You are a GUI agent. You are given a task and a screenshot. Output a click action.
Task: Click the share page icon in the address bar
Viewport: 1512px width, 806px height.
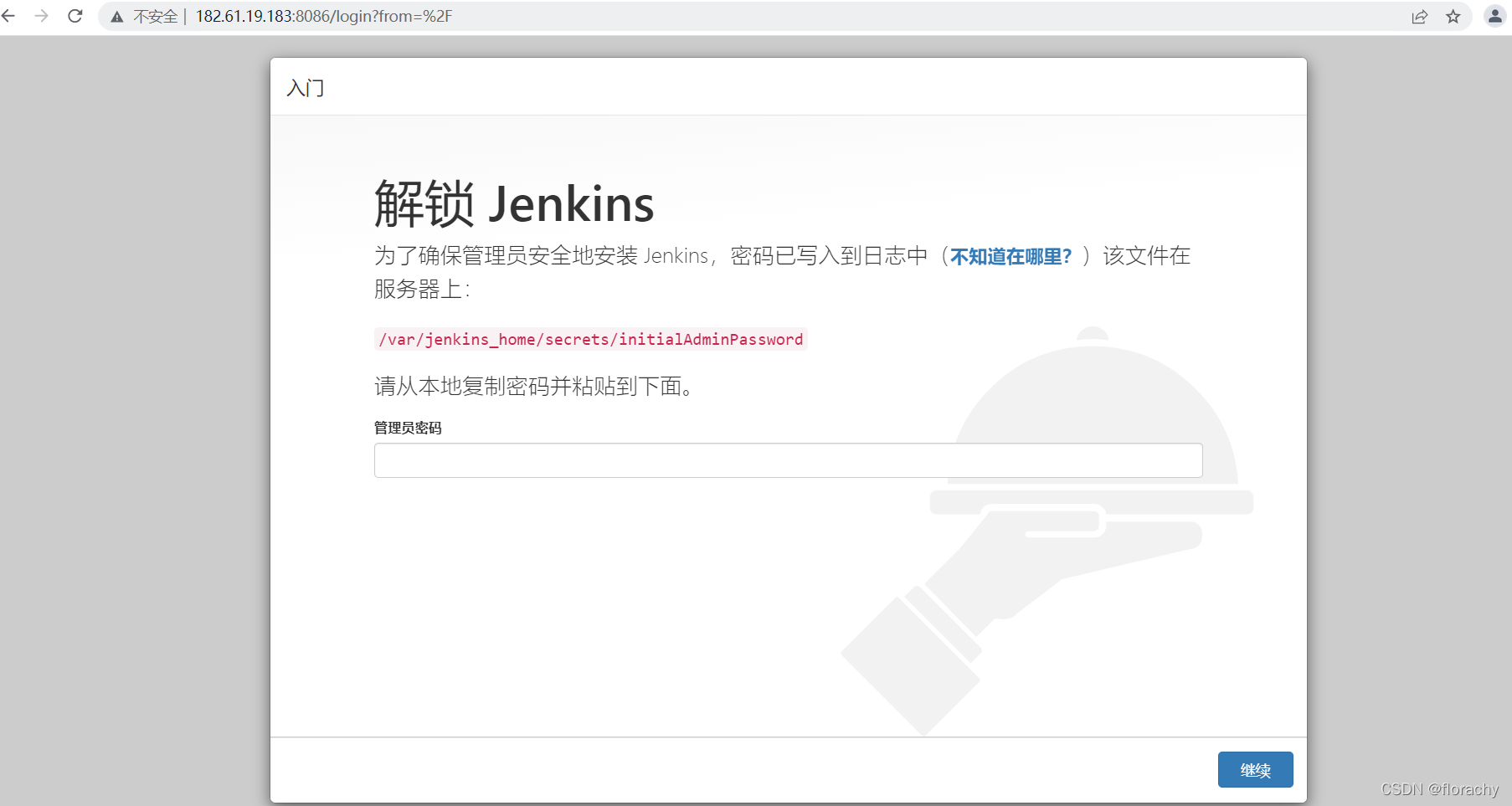pos(1419,17)
